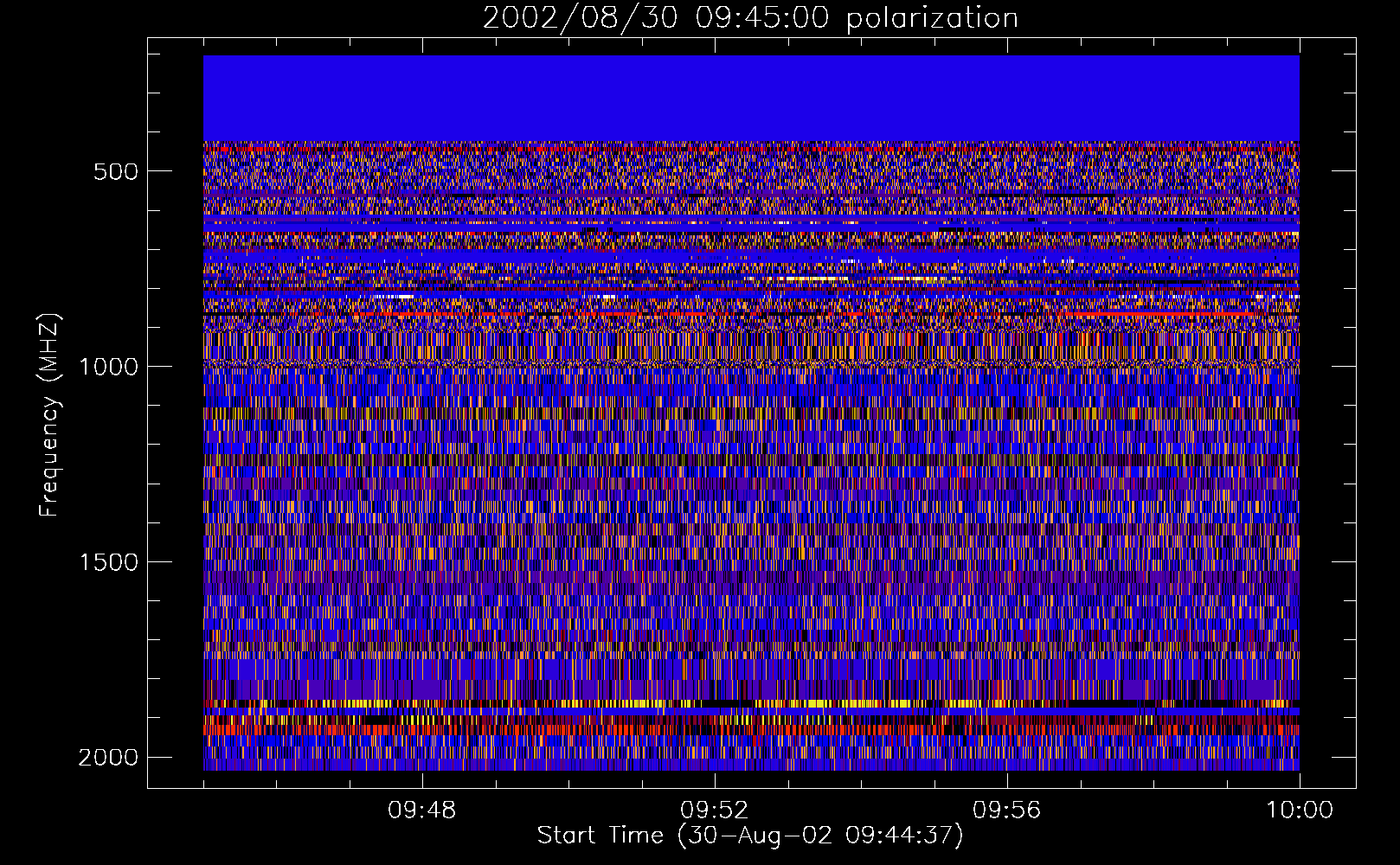Click the plot title '2002/08/30 09:45:00 polarization'
The height and width of the screenshot is (865, 1400).
tap(750, 18)
